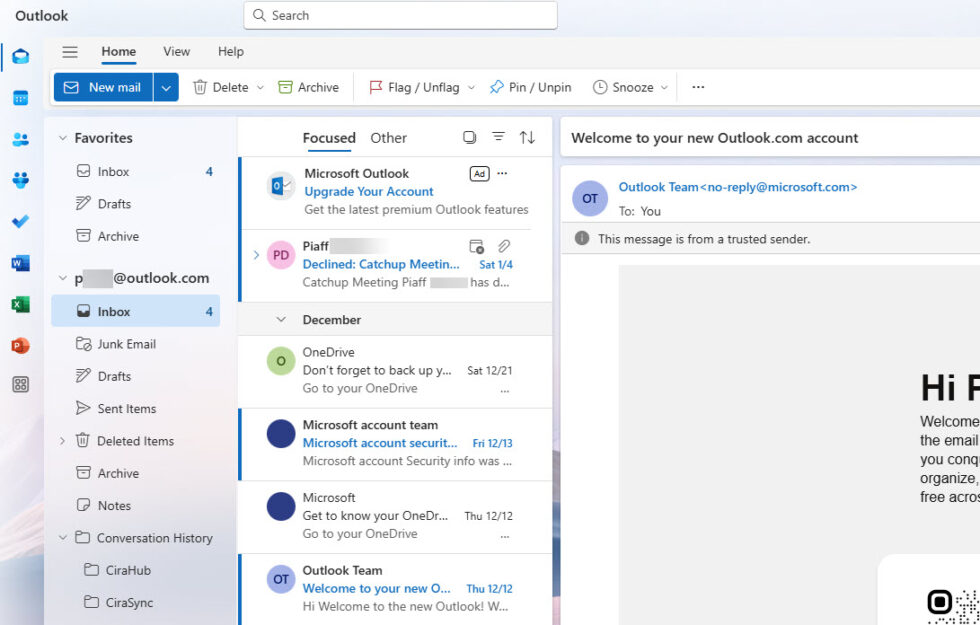Image resolution: width=980 pixels, height=625 pixels.
Task: Launch Word from the app sidebar
Action: (x=20, y=263)
